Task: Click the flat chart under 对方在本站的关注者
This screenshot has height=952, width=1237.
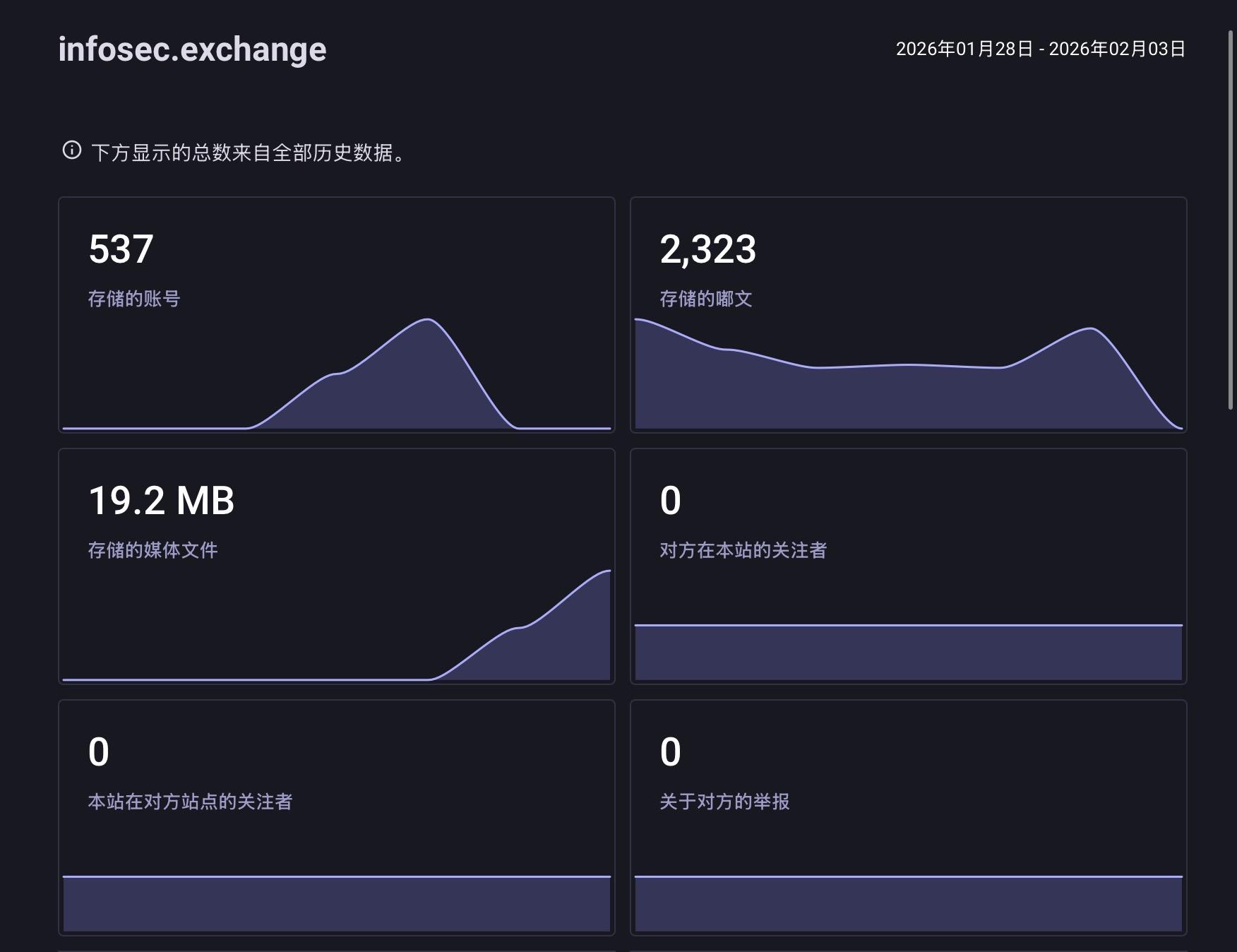Action: pos(908,653)
